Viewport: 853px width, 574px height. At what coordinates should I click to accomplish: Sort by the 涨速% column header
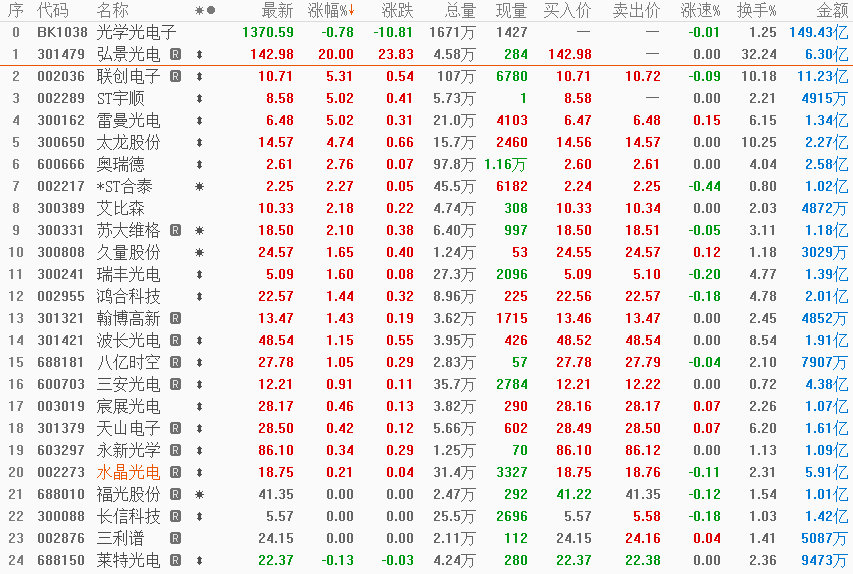click(700, 10)
